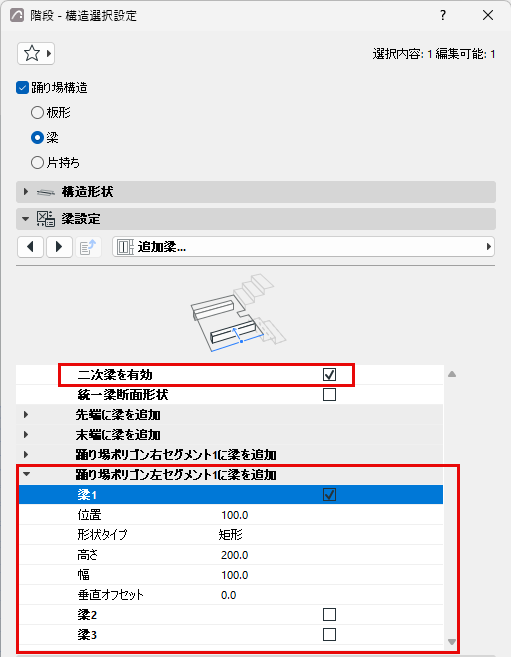Go to previous settings page arrow
511x657 pixels.
coord(30,247)
